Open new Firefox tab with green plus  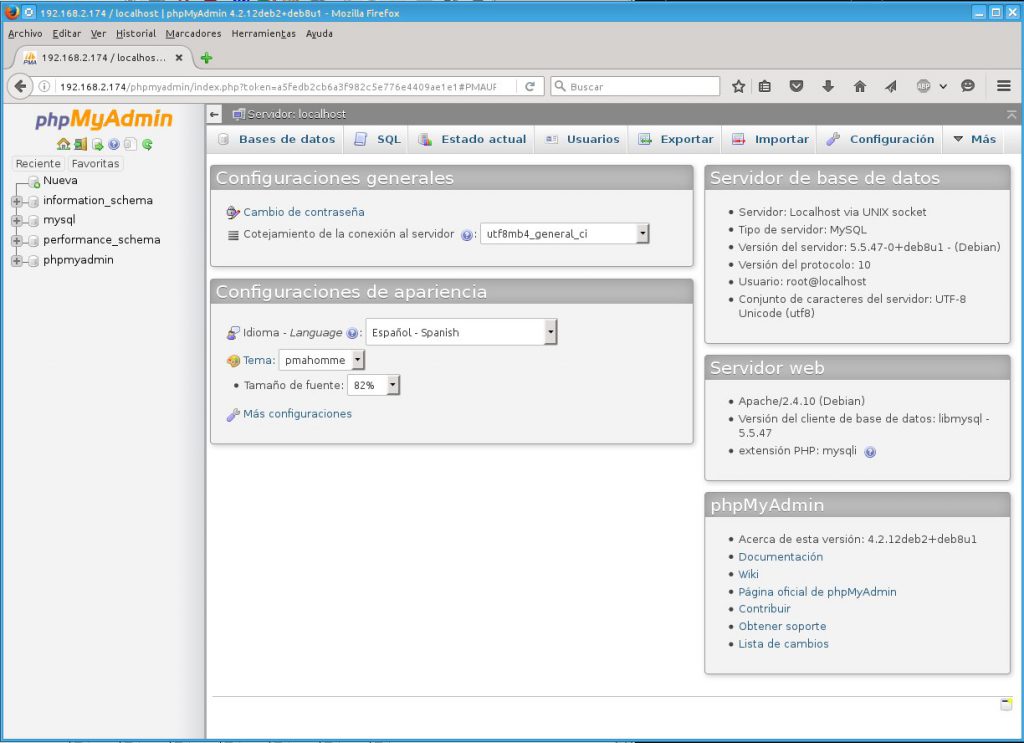206,58
